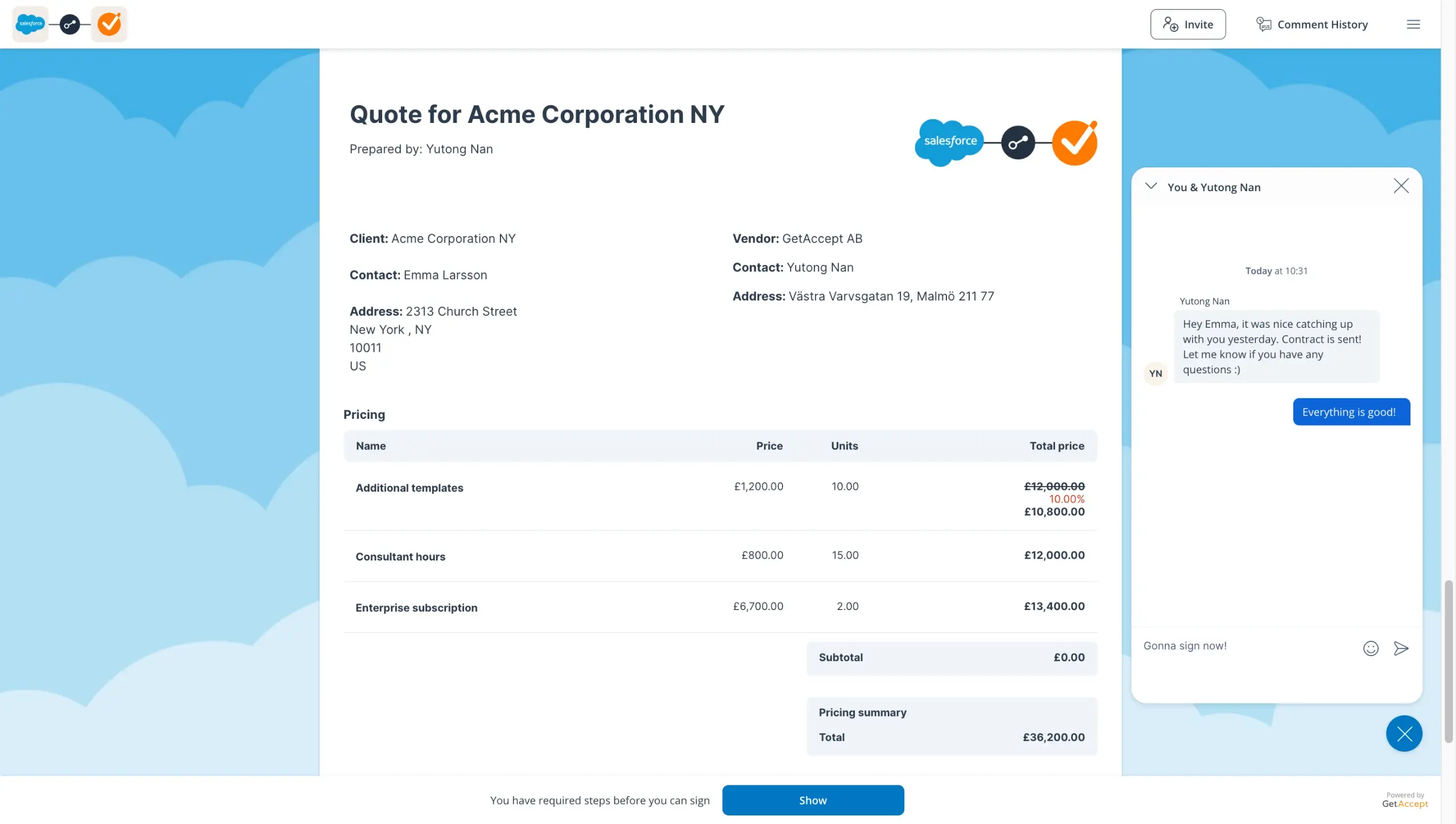Click the 'Pricing summary' label
The height and width of the screenshot is (824, 1456).
pos(862,712)
